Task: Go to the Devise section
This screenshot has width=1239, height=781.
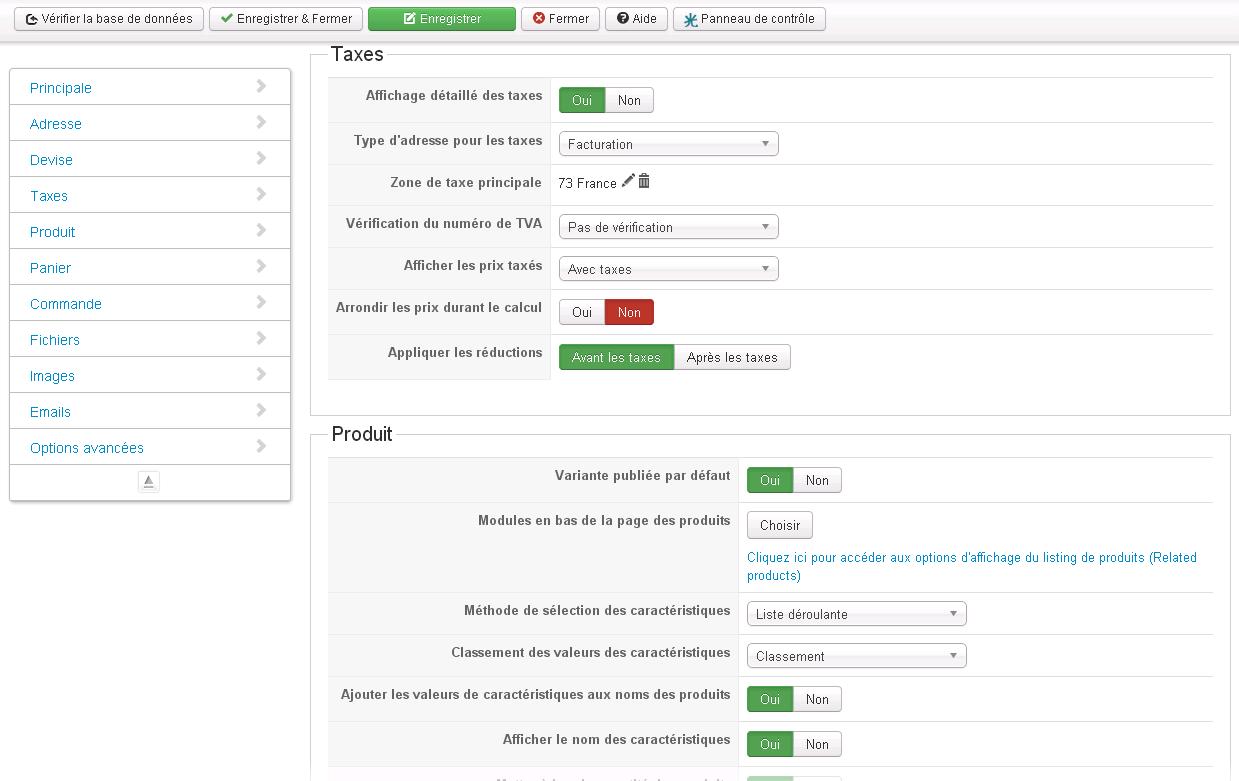Action: click(150, 159)
